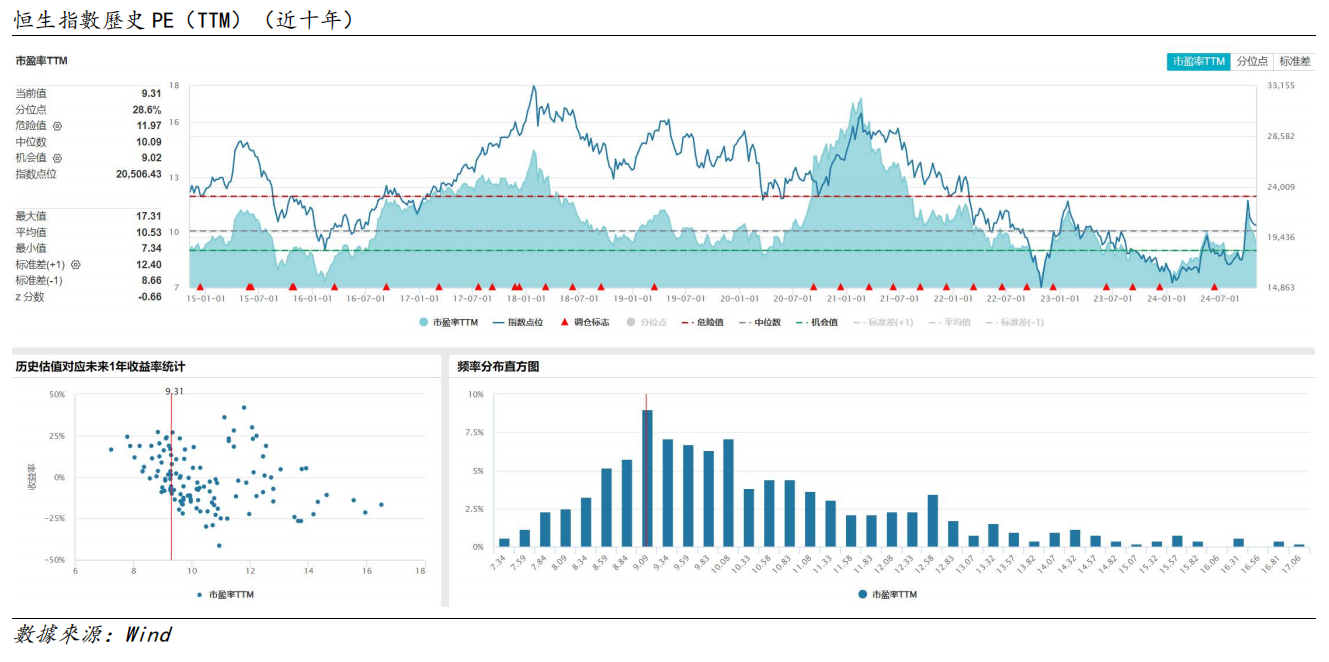The width and height of the screenshot is (1329, 662).
Task: Switch to the 分位点 tab
Action: (1251, 61)
